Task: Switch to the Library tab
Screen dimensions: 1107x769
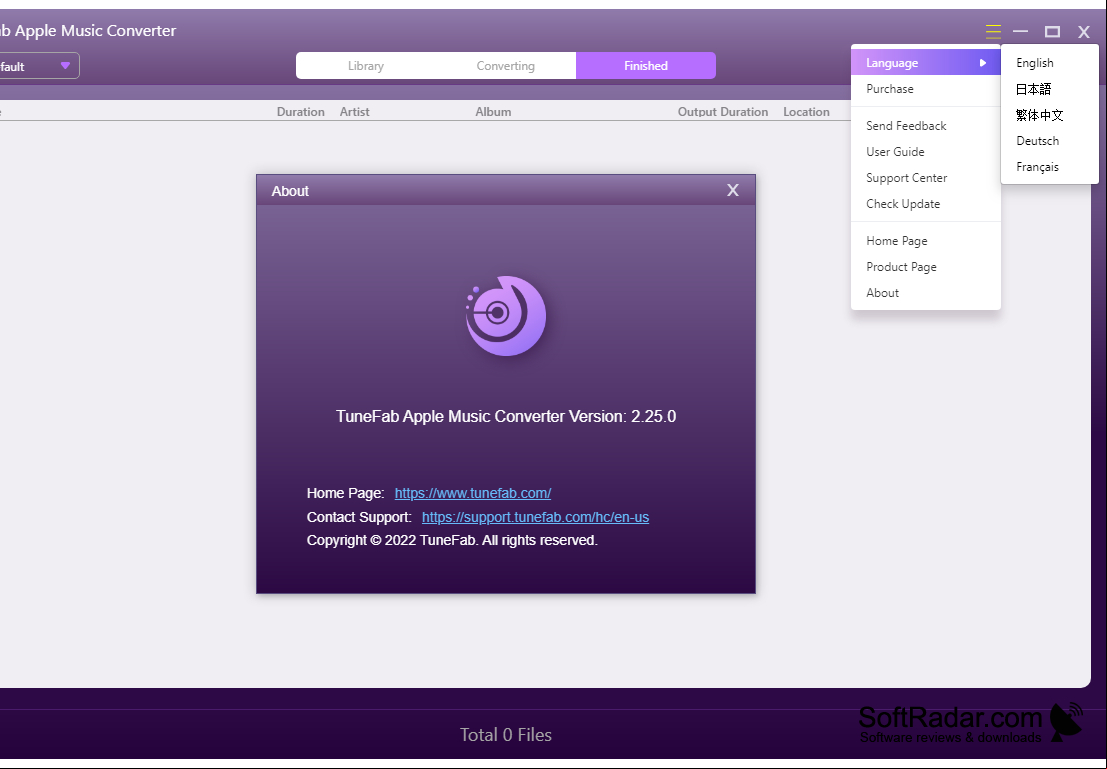Action: [x=366, y=66]
